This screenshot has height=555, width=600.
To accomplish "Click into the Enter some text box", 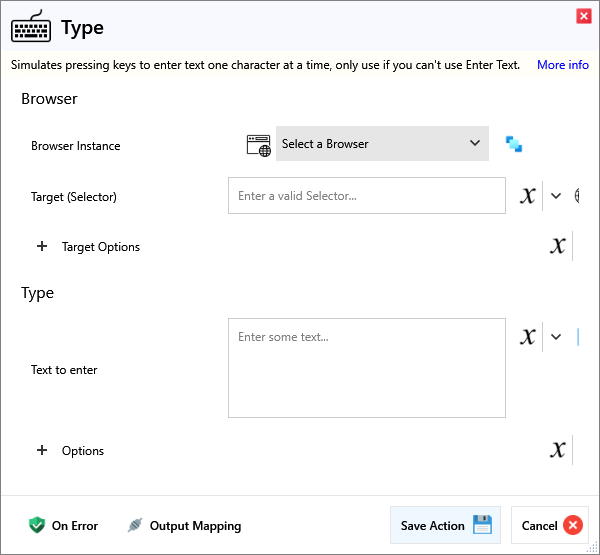I will 366,367.
